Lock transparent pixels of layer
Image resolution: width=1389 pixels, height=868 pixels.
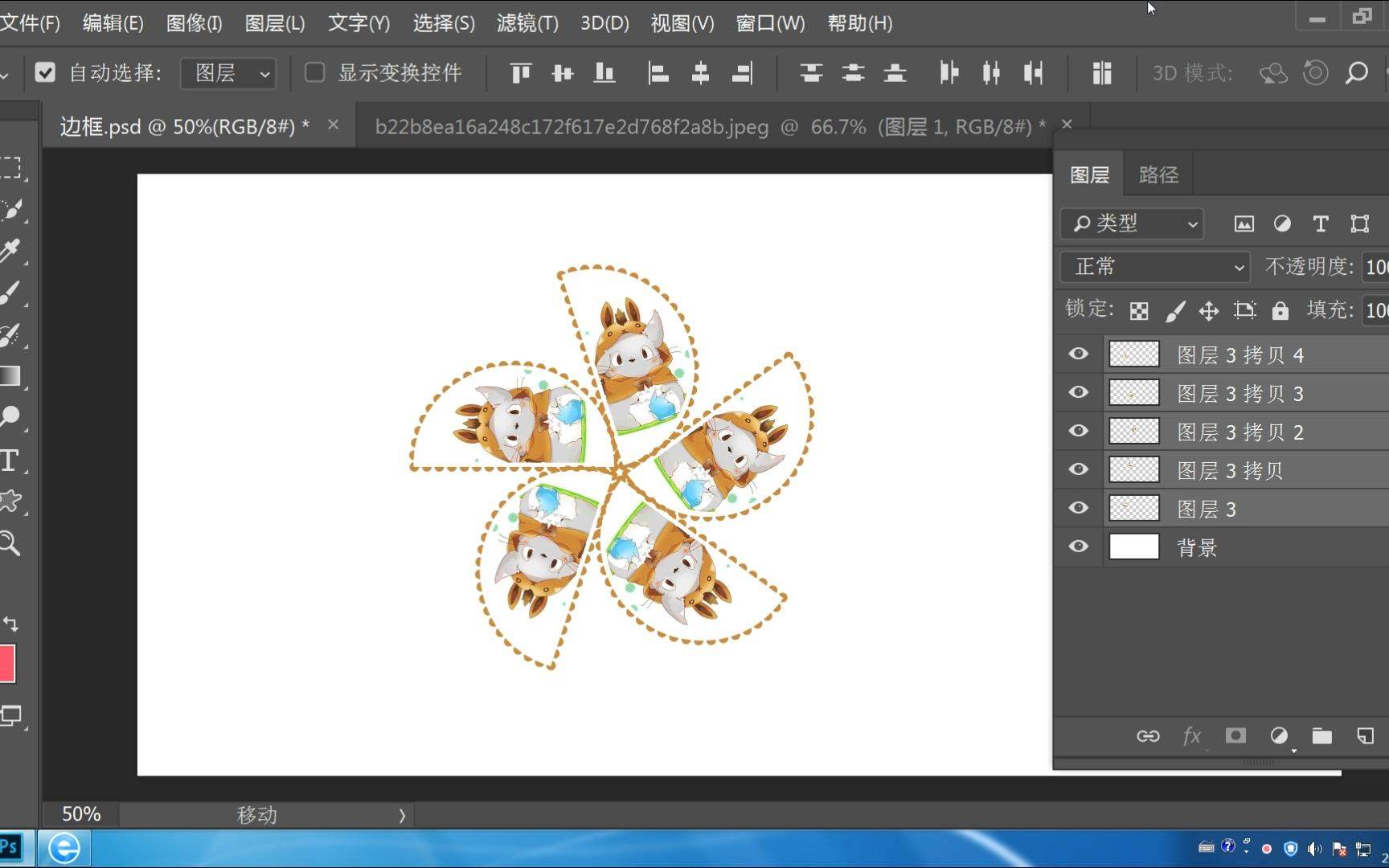click(x=1139, y=311)
